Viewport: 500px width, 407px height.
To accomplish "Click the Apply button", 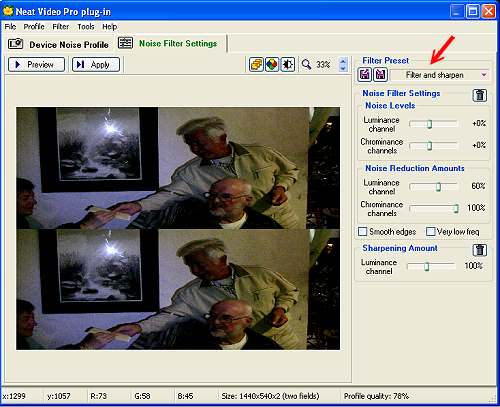I will (x=96, y=64).
